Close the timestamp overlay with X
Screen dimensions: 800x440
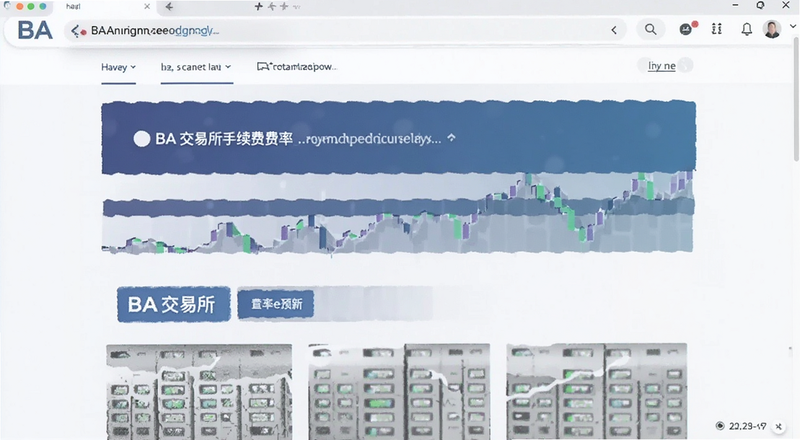(778, 426)
